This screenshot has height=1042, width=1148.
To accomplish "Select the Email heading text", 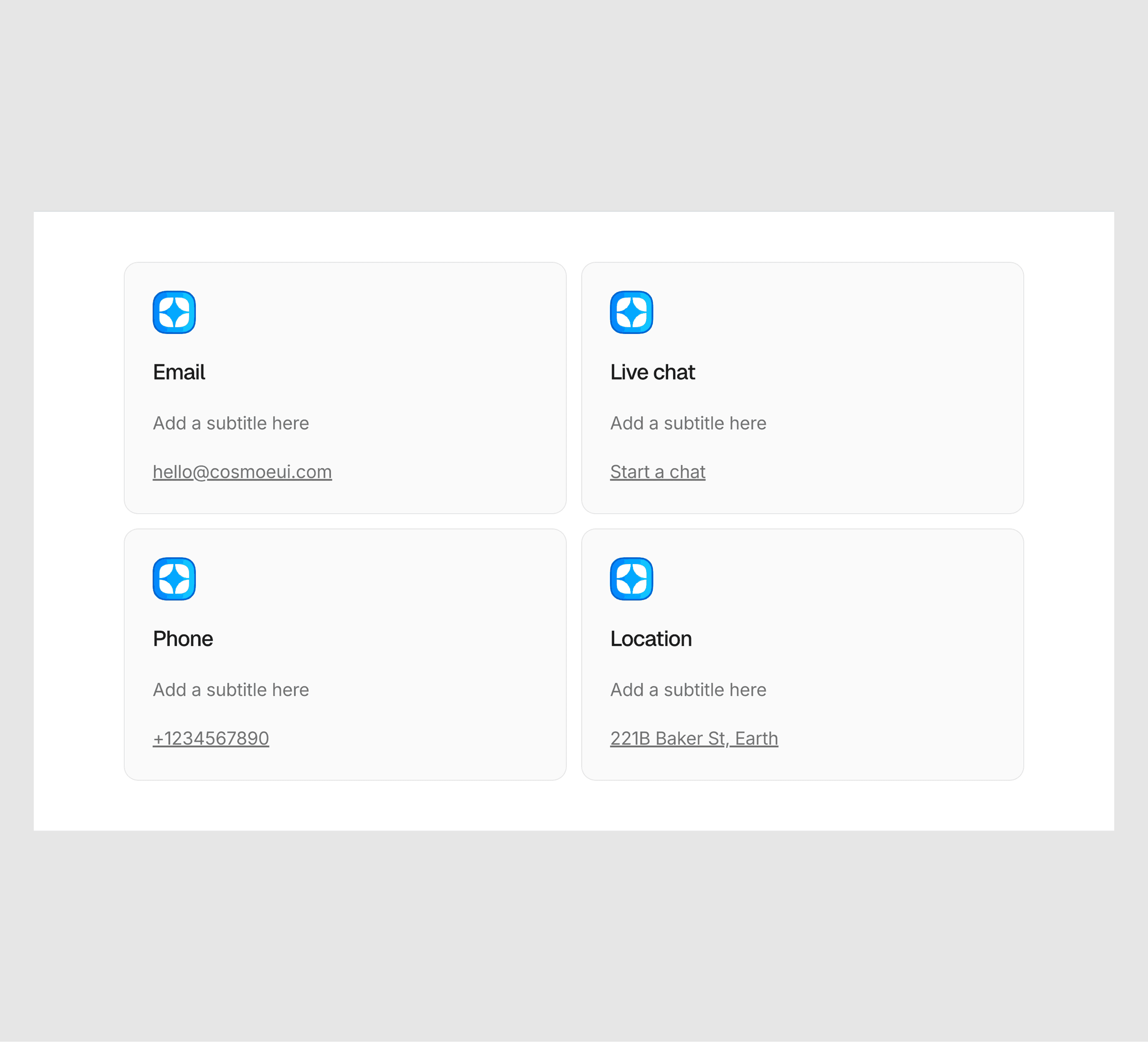I will pos(179,372).
